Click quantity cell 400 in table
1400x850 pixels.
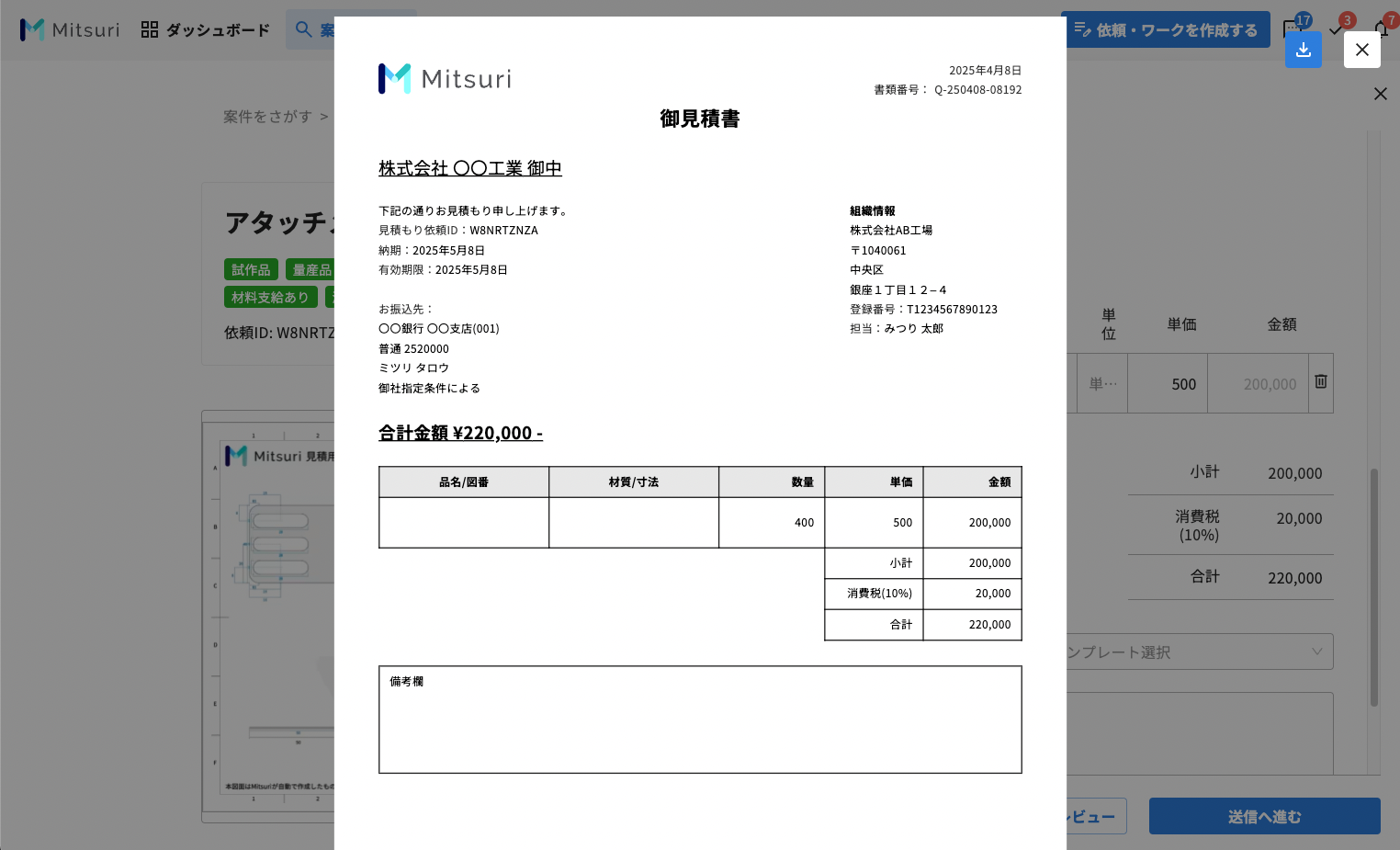point(772,523)
